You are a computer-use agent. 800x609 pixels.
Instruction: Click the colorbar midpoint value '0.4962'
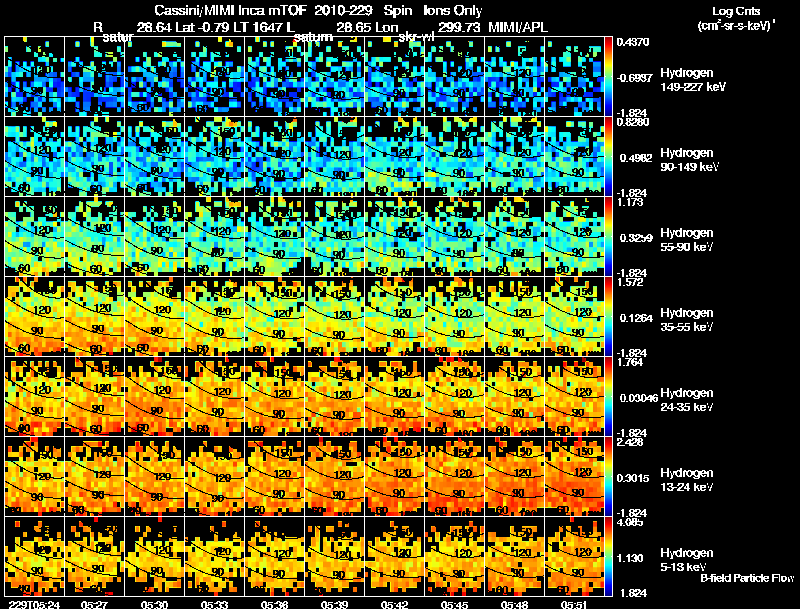pyautogui.click(x=636, y=158)
